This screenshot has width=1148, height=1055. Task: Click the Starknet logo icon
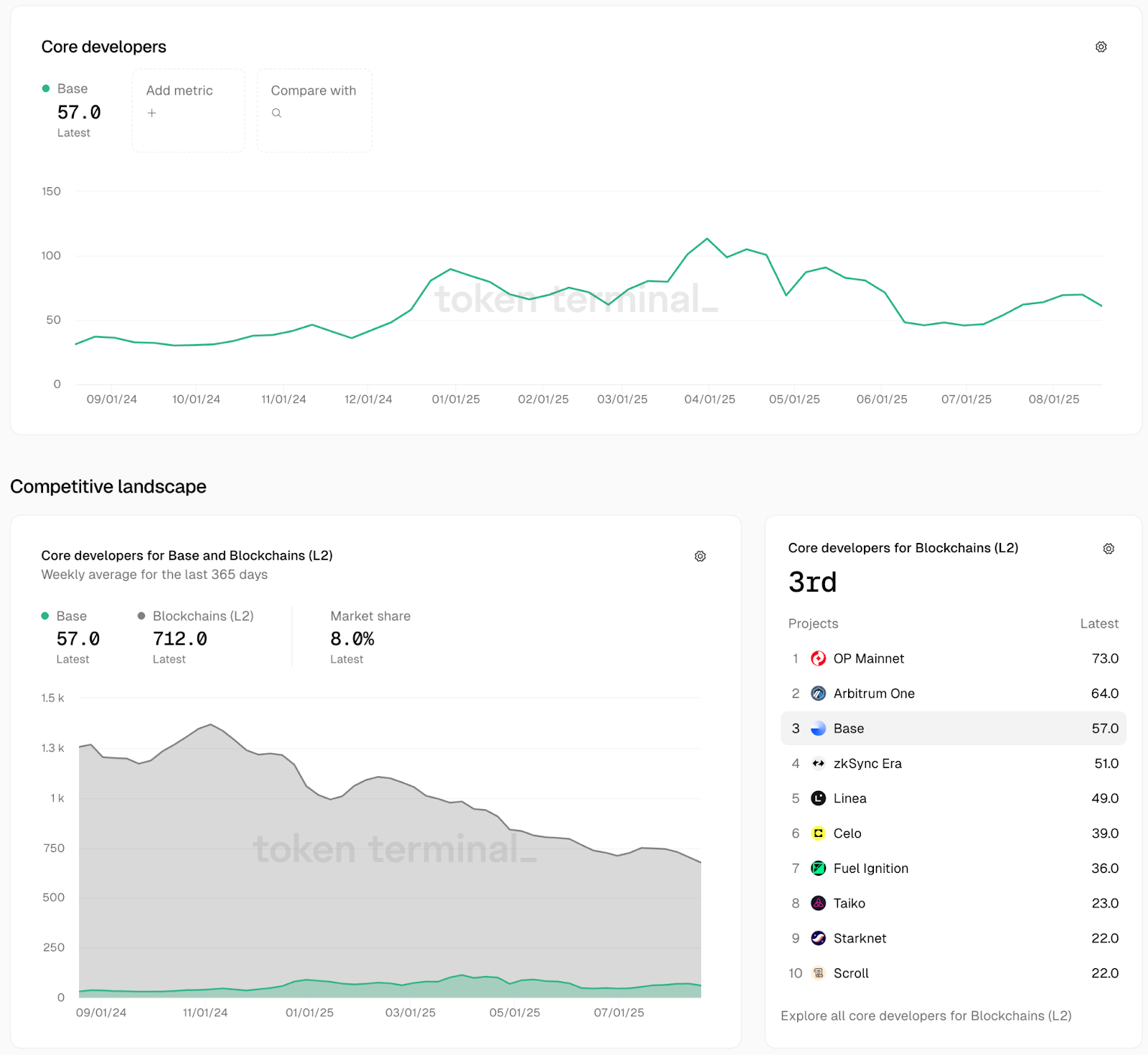click(818, 938)
